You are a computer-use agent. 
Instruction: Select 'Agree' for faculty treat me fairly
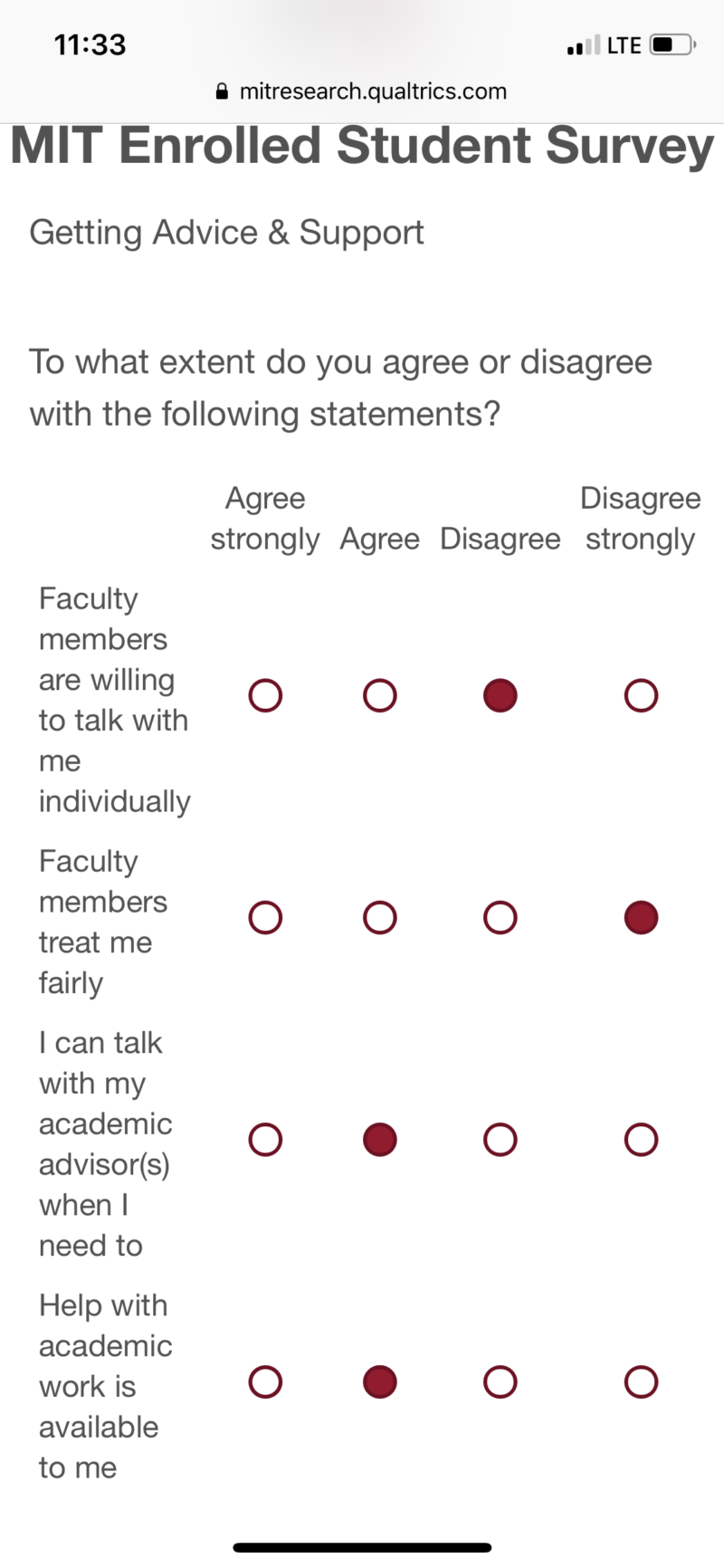pos(379,917)
